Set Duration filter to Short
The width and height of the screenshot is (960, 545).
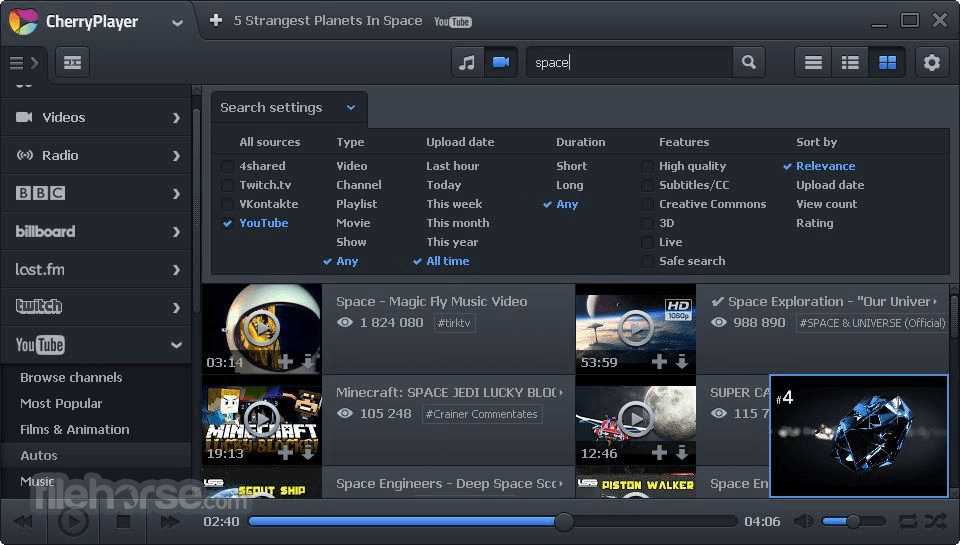pyautogui.click(x=571, y=166)
